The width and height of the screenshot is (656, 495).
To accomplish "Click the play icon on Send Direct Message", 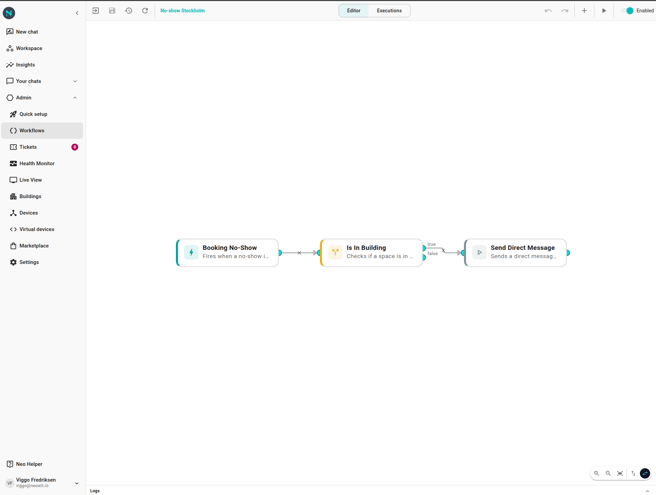I will (479, 252).
